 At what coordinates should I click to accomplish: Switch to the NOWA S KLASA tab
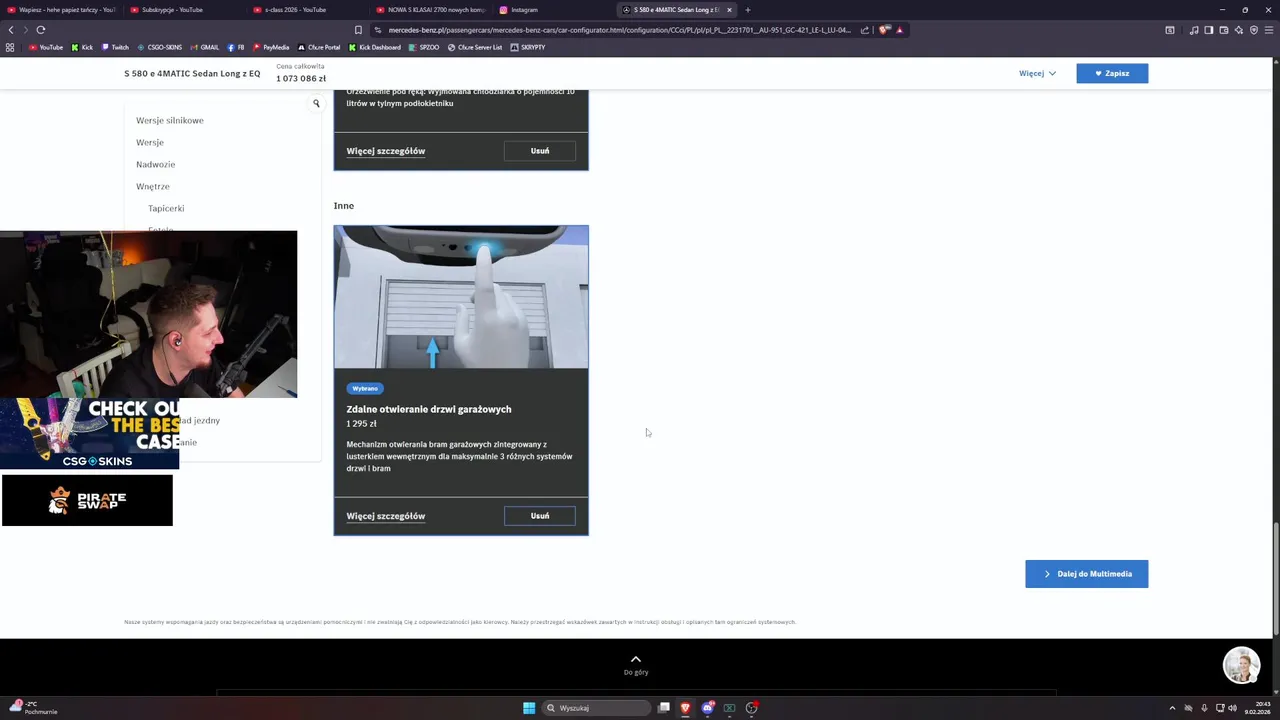pyautogui.click(x=430, y=10)
